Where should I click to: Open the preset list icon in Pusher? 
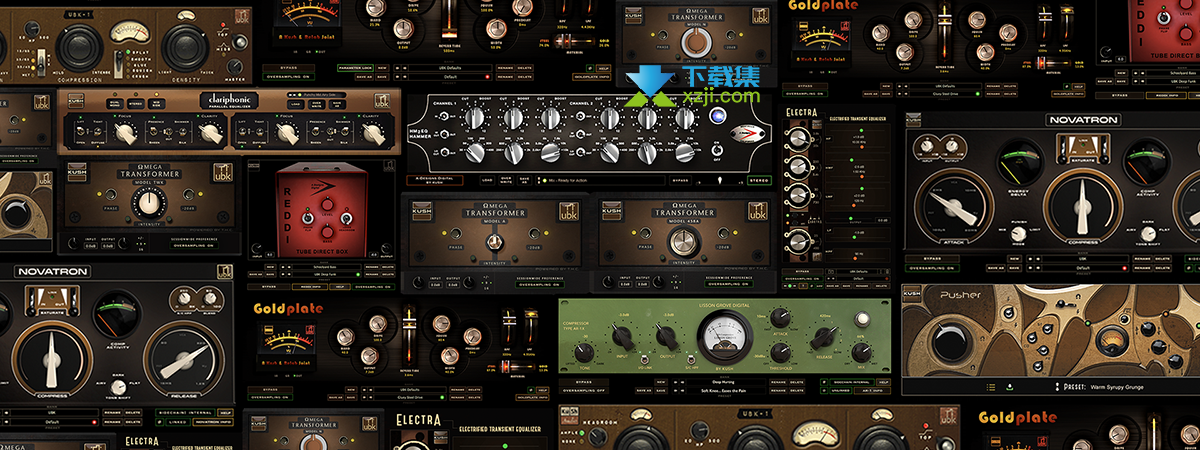tap(991, 387)
